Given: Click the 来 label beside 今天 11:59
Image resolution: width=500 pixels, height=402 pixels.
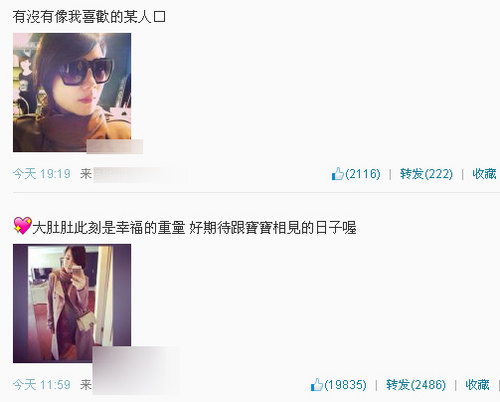Looking at the screenshot, I should pos(86,385).
